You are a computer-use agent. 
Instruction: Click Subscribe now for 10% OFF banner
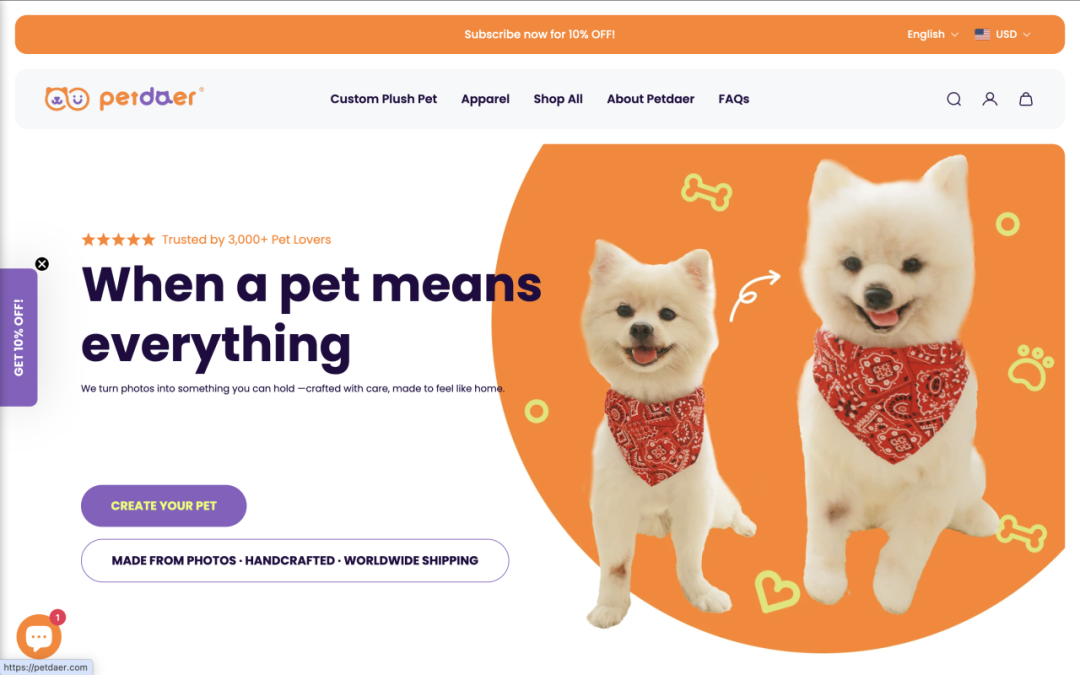tap(539, 34)
